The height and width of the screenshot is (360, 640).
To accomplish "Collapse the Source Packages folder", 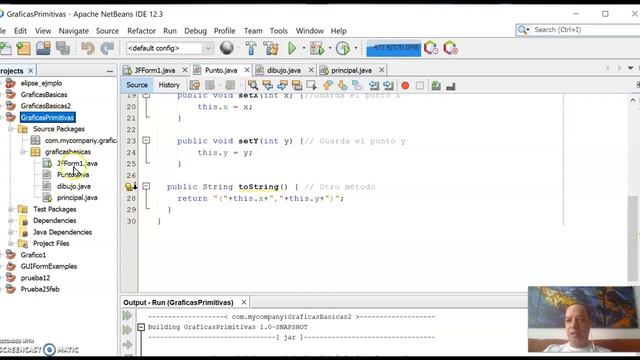I will pos(11,129).
